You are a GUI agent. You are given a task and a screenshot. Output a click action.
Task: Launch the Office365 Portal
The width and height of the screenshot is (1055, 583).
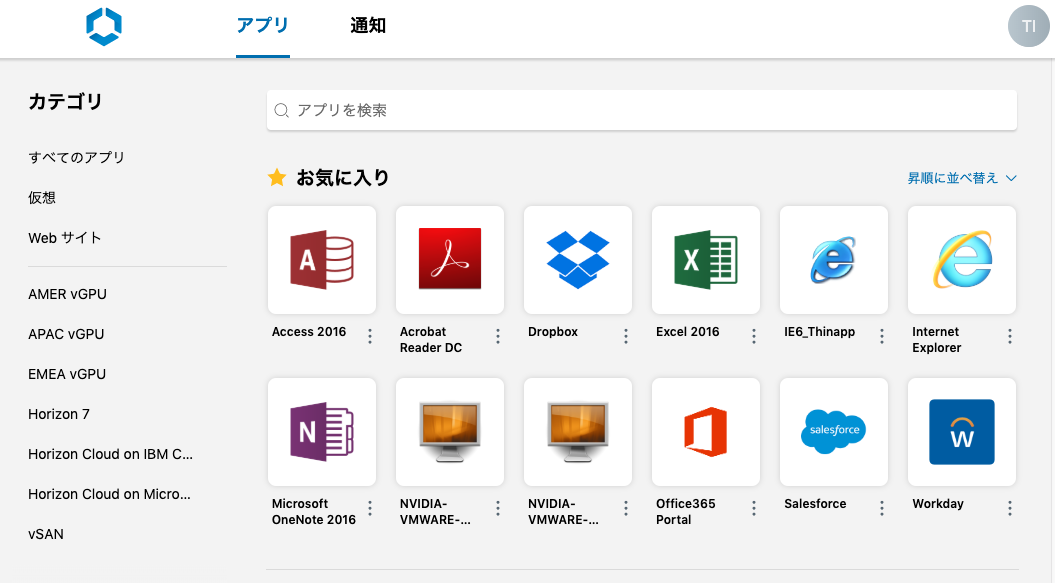coord(705,430)
